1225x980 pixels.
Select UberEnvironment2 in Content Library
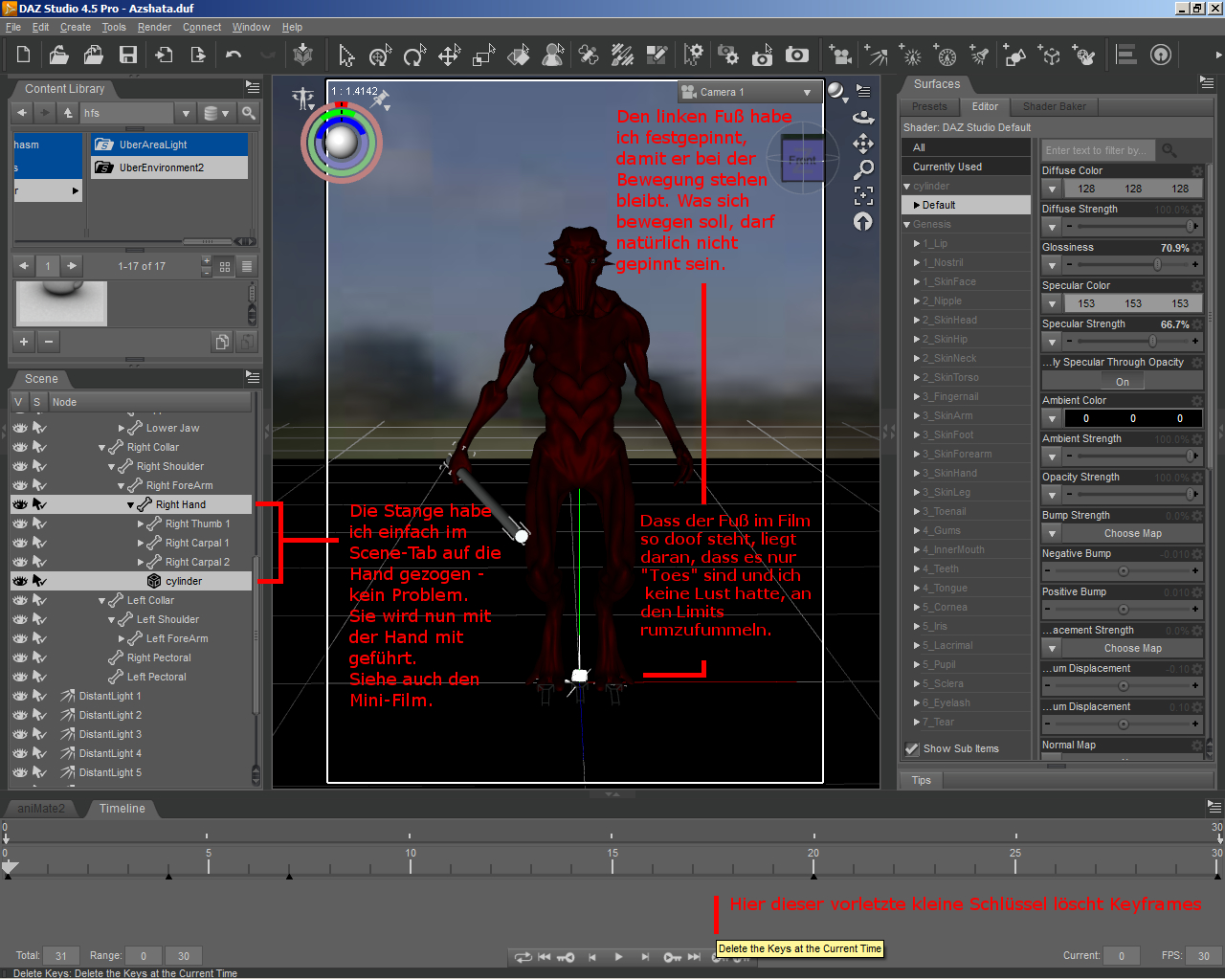(x=169, y=167)
